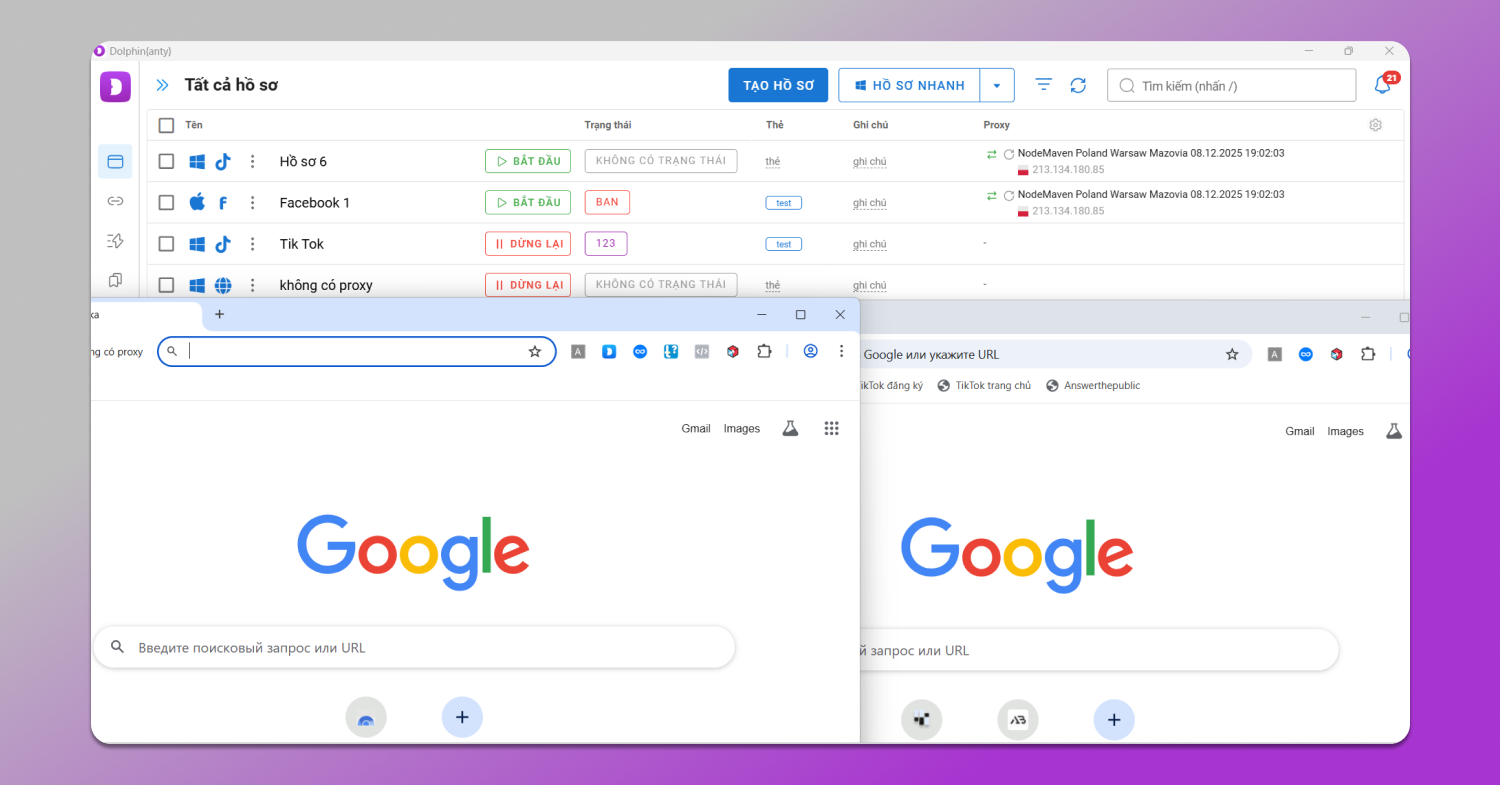Open Google apps grid icon
Image resolution: width=1500 pixels, height=785 pixels.
tap(831, 428)
